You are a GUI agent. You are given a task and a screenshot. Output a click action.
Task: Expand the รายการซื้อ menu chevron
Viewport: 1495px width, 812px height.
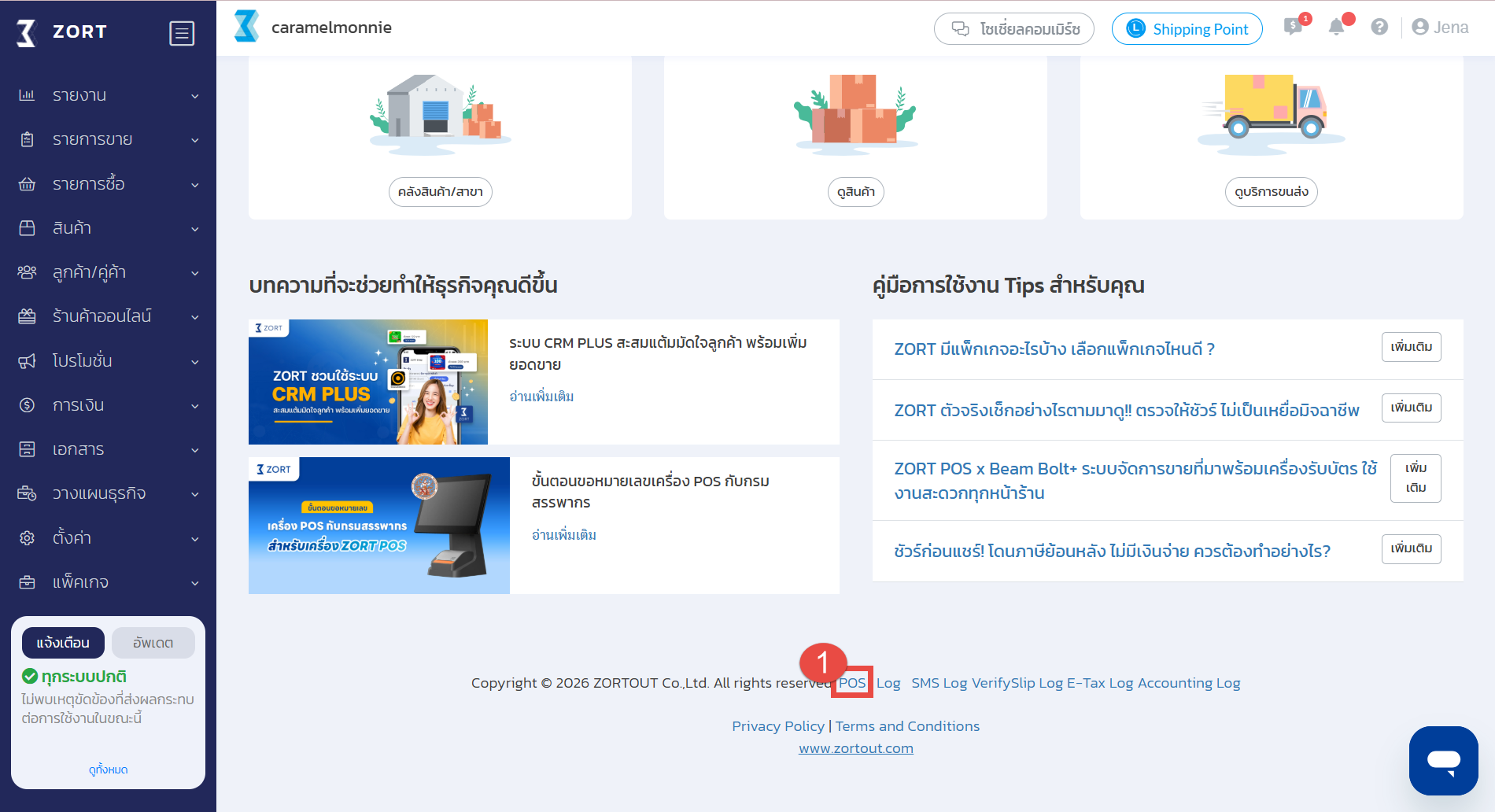(195, 185)
